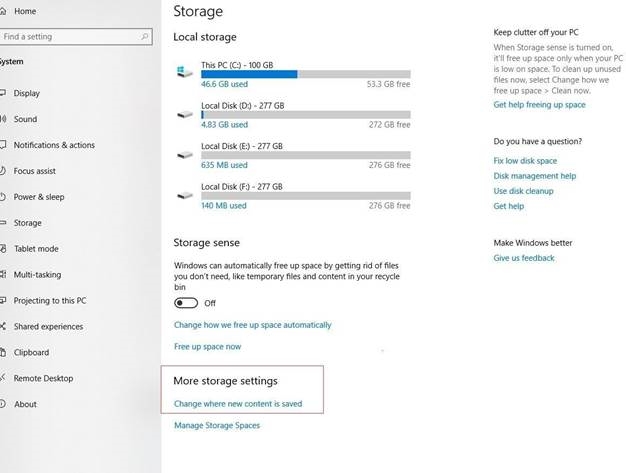Click the Tablet mode icon
Image resolution: width=626 pixels, height=473 pixels.
point(3,249)
